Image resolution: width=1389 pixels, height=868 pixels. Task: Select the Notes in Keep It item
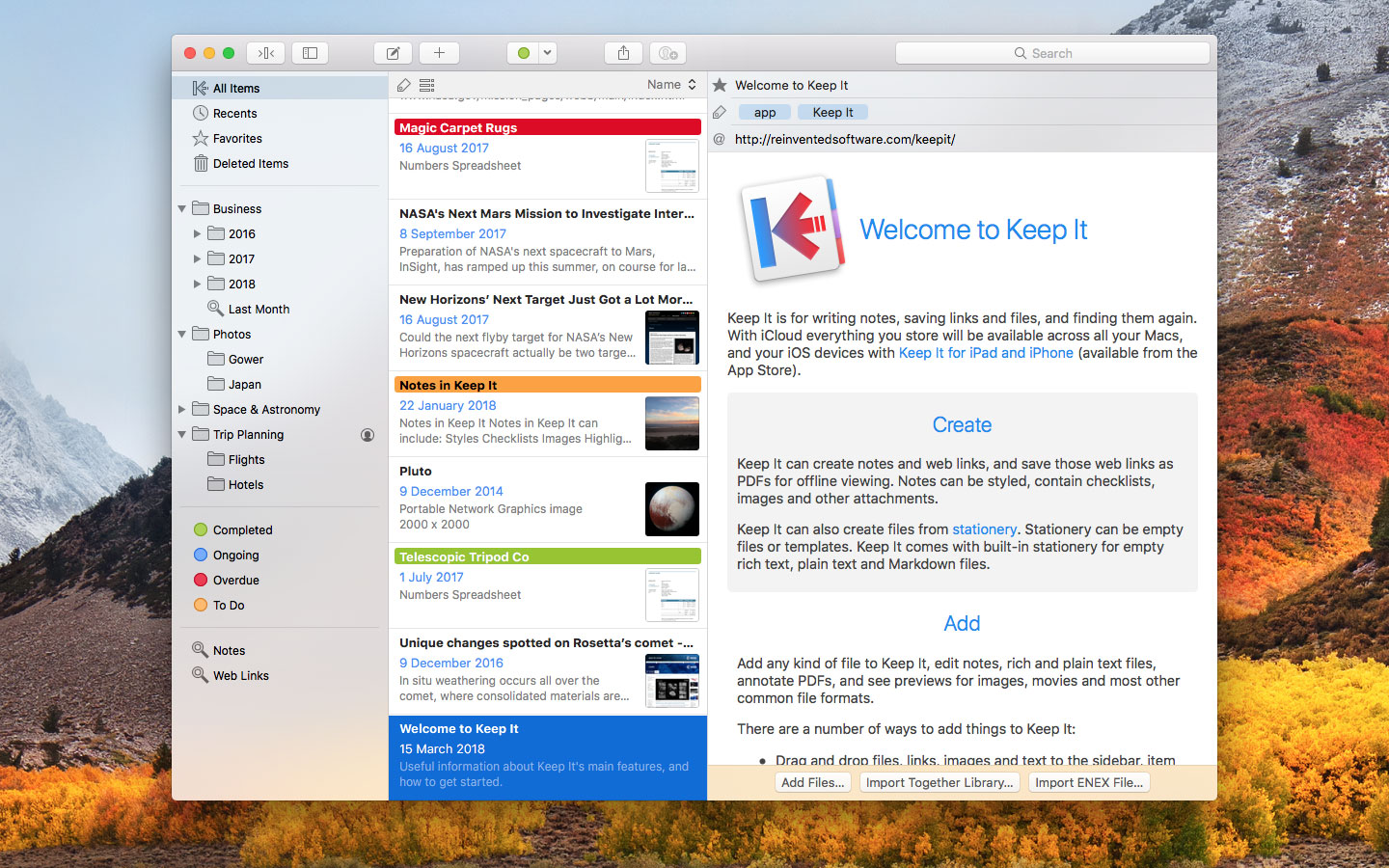point(548,414)
